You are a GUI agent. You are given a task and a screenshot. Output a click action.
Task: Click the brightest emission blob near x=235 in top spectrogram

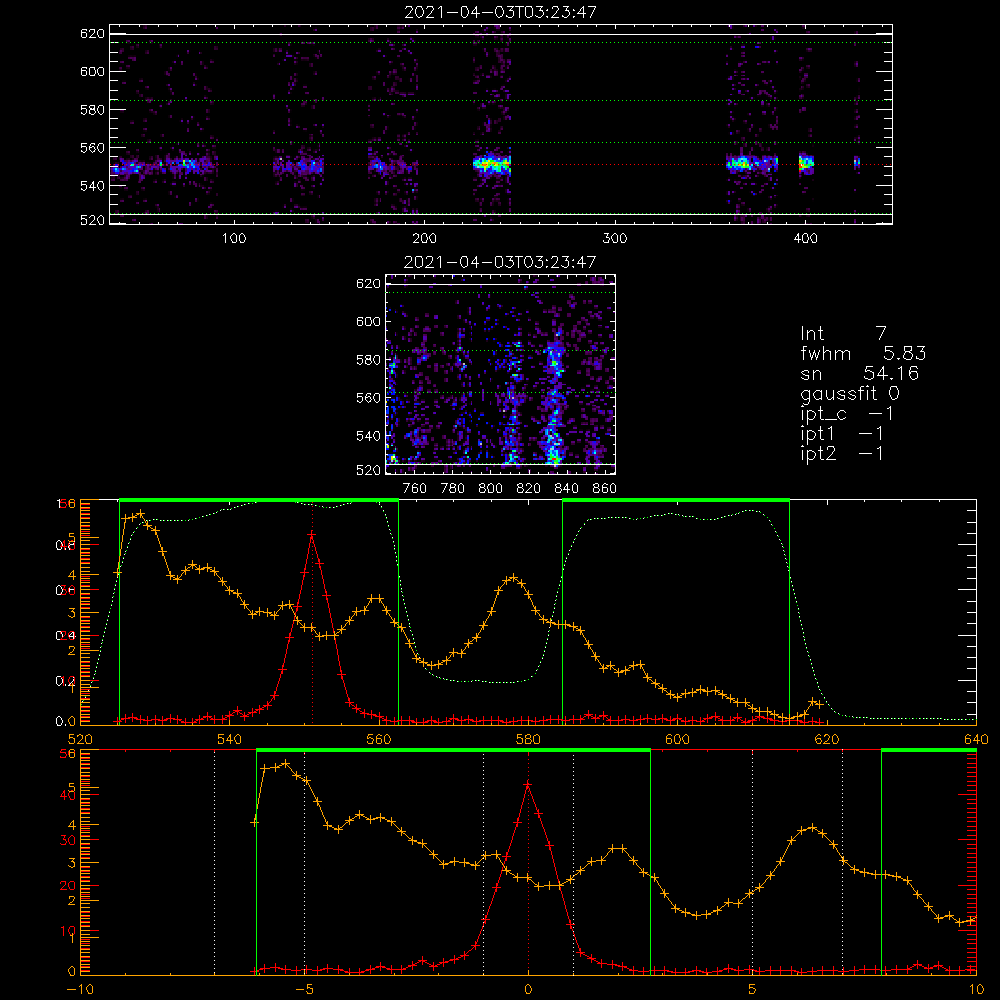[x=492, y=165]
